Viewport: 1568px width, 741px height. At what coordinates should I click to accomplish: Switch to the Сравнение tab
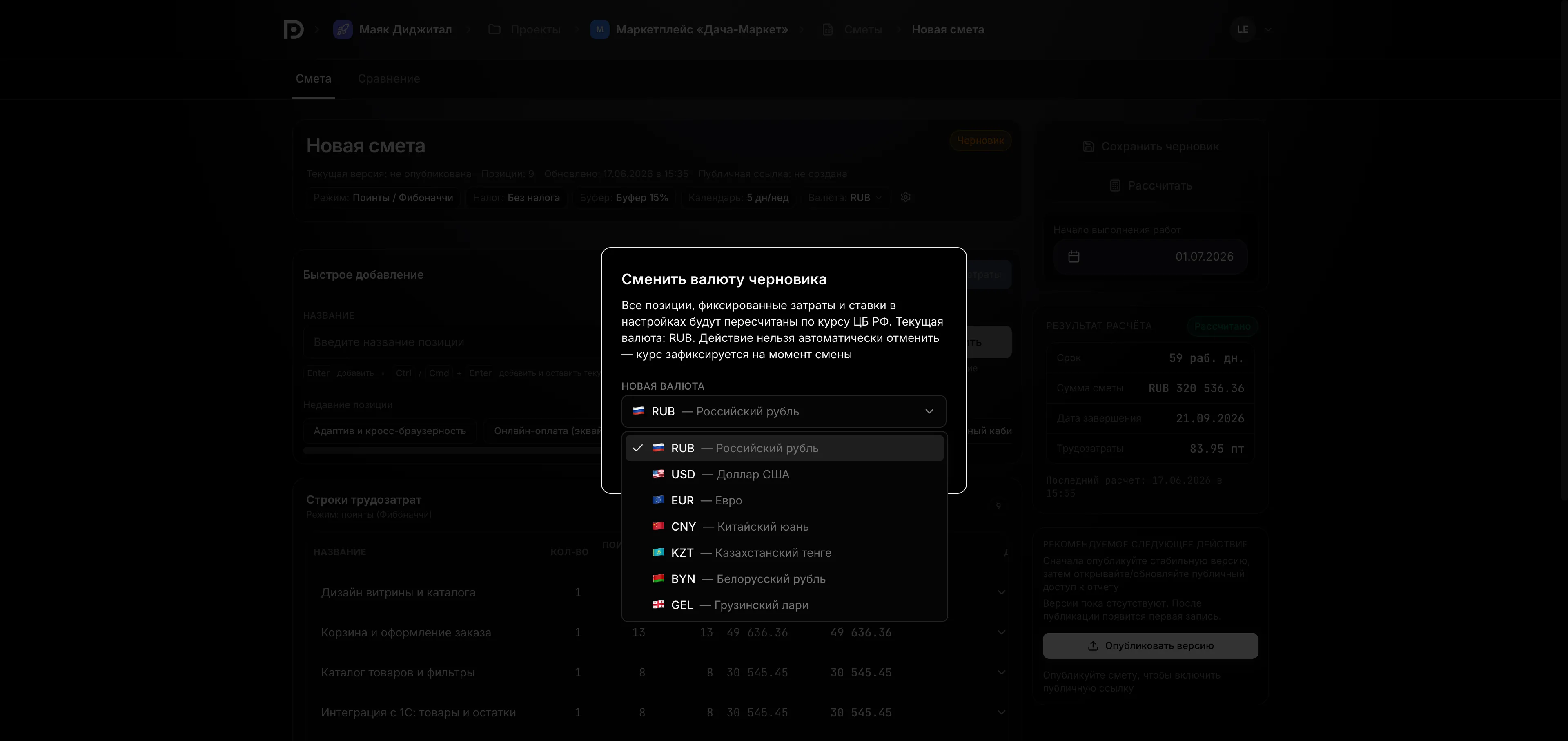(389, 79)
